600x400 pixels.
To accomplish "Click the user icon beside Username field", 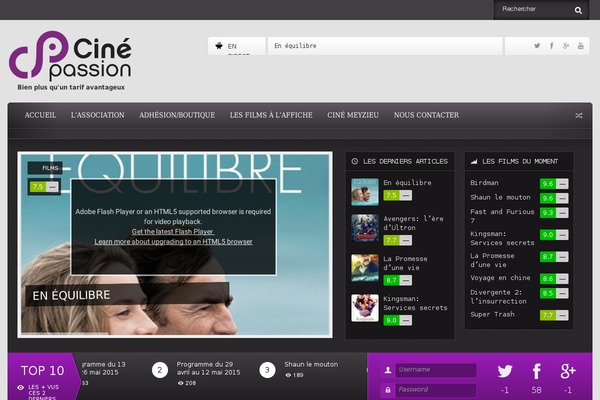I will coord(388,370).
